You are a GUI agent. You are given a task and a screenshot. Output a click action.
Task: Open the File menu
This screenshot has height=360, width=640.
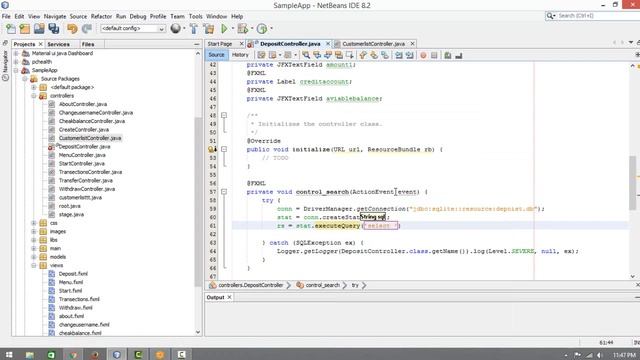6,16
